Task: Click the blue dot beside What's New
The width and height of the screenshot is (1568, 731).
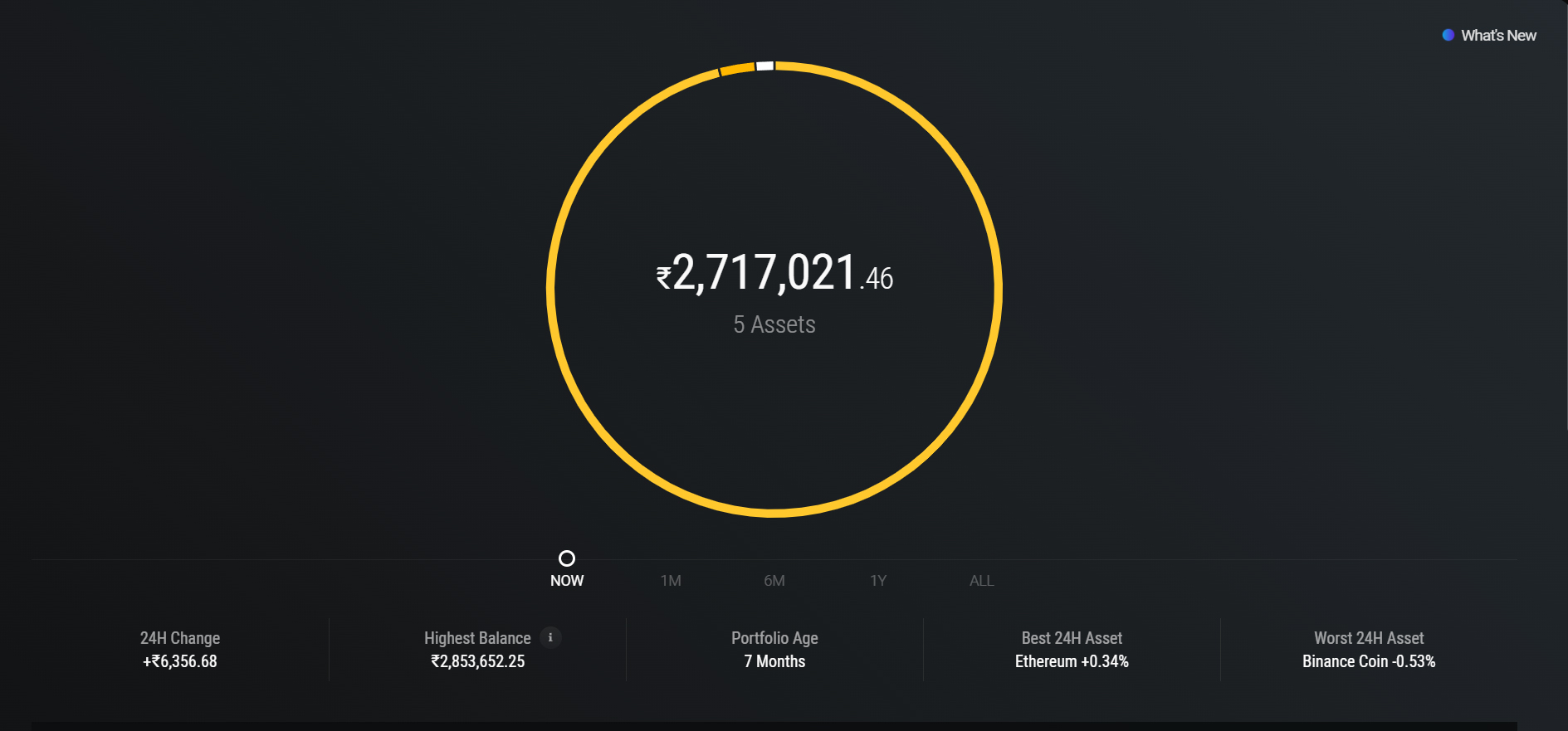Action: pos(1448,35)
